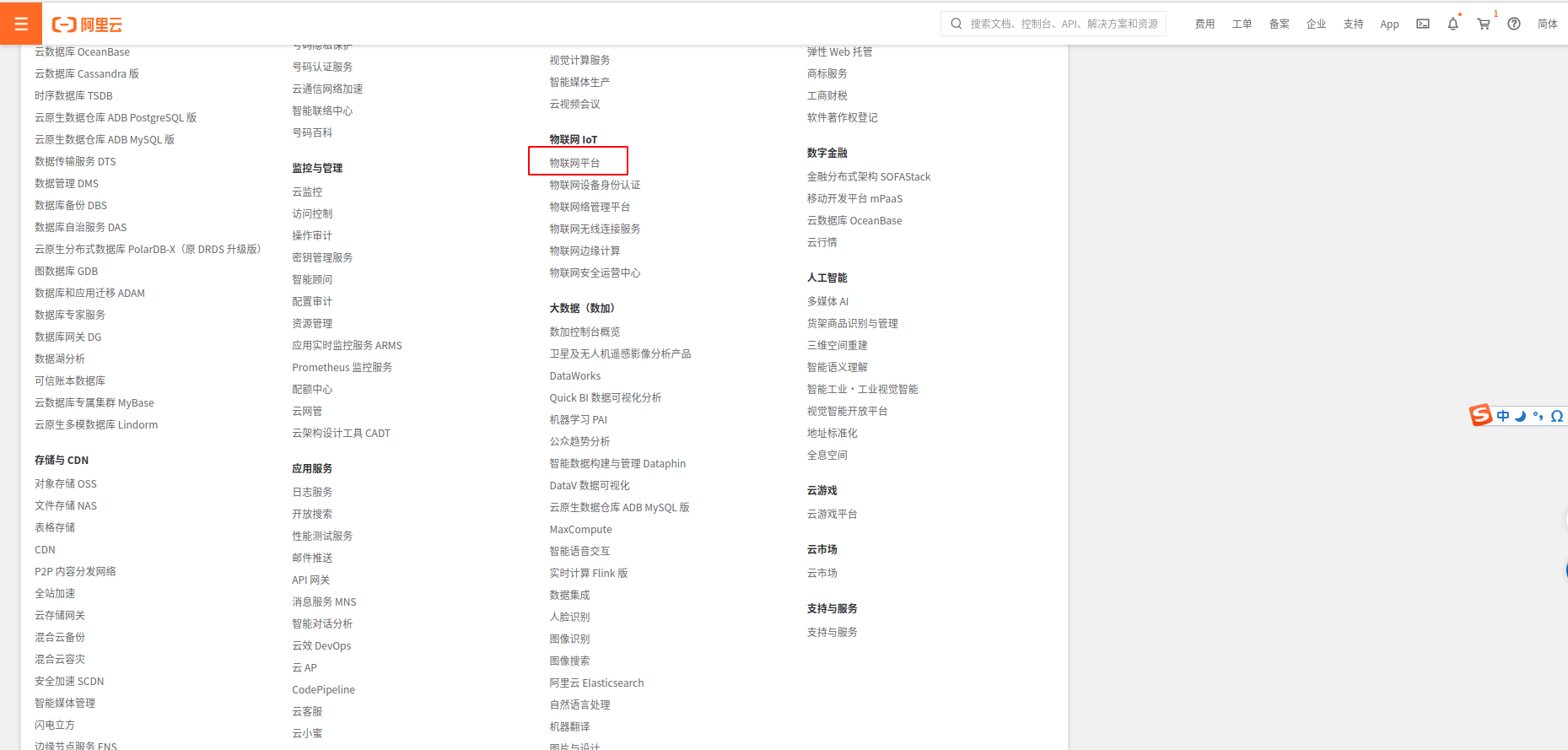Open 日志服务

pyautogui.click(x=312, y=492)
